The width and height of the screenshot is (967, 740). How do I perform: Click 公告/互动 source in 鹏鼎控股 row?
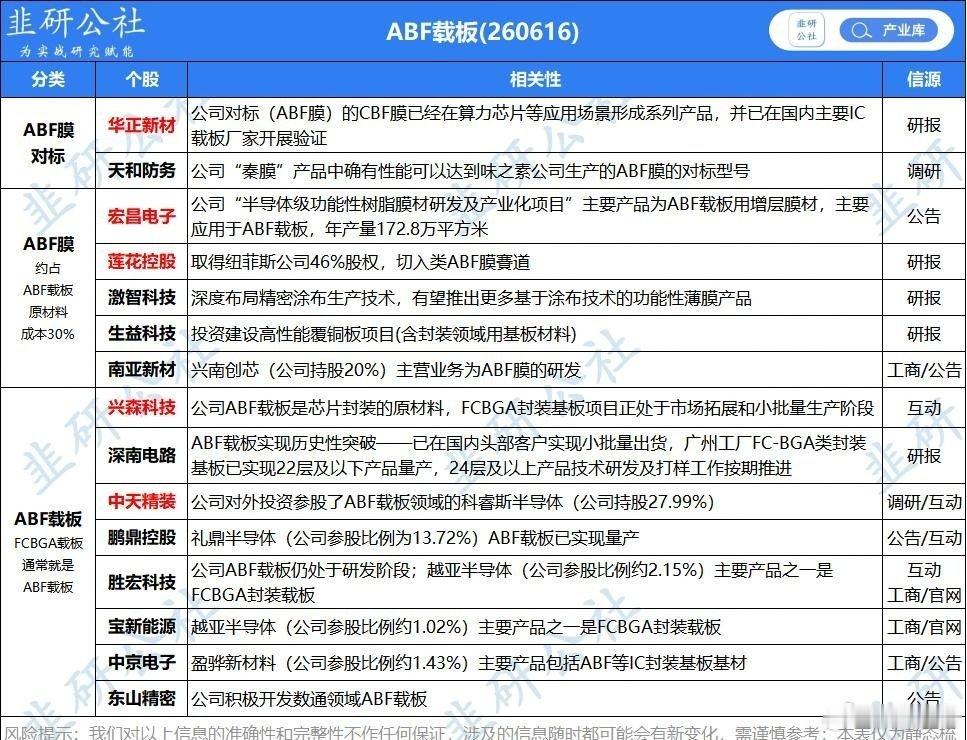(924, 538)
